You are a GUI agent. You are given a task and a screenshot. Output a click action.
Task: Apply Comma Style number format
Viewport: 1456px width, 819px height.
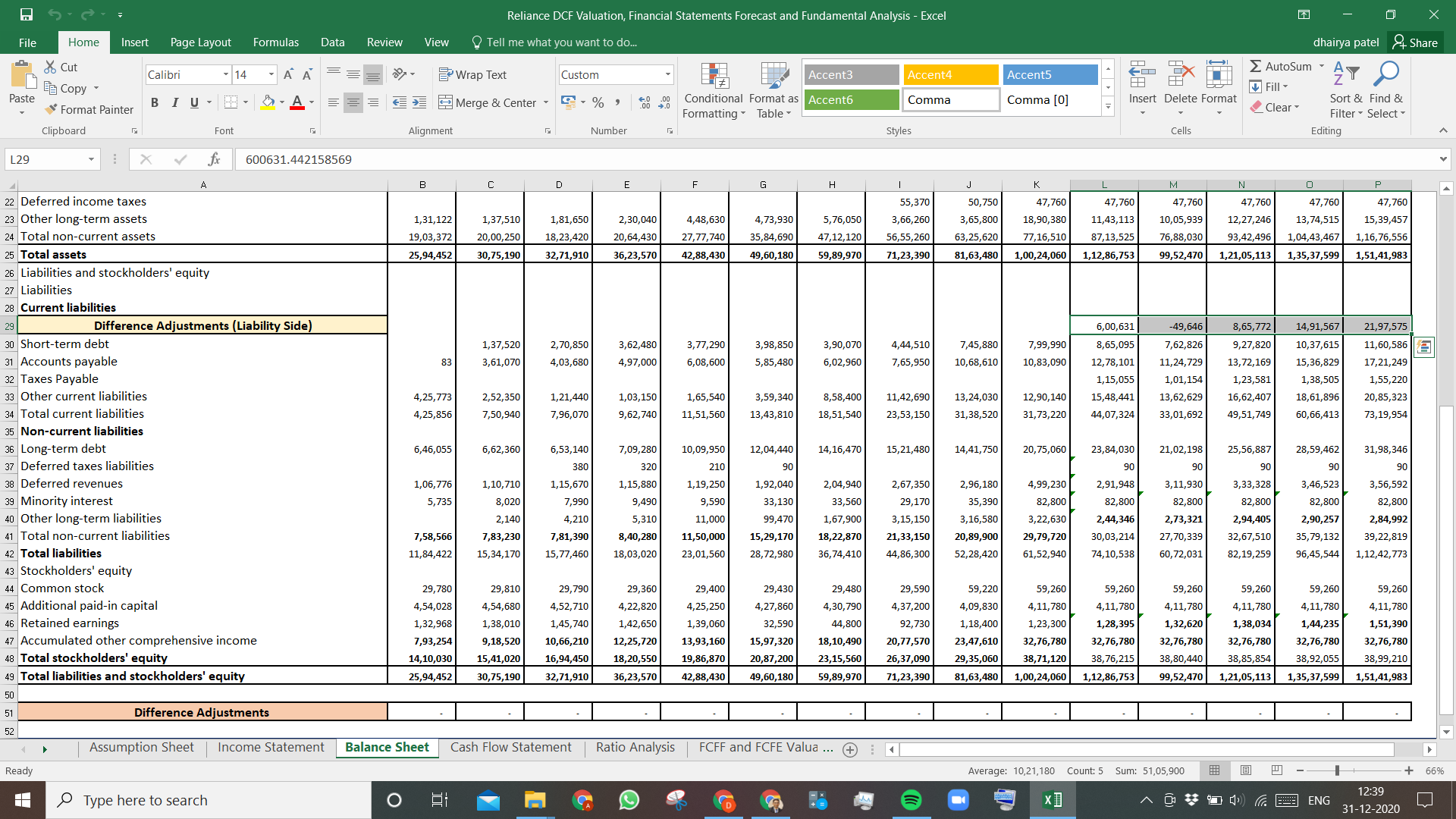coord(618,102)
